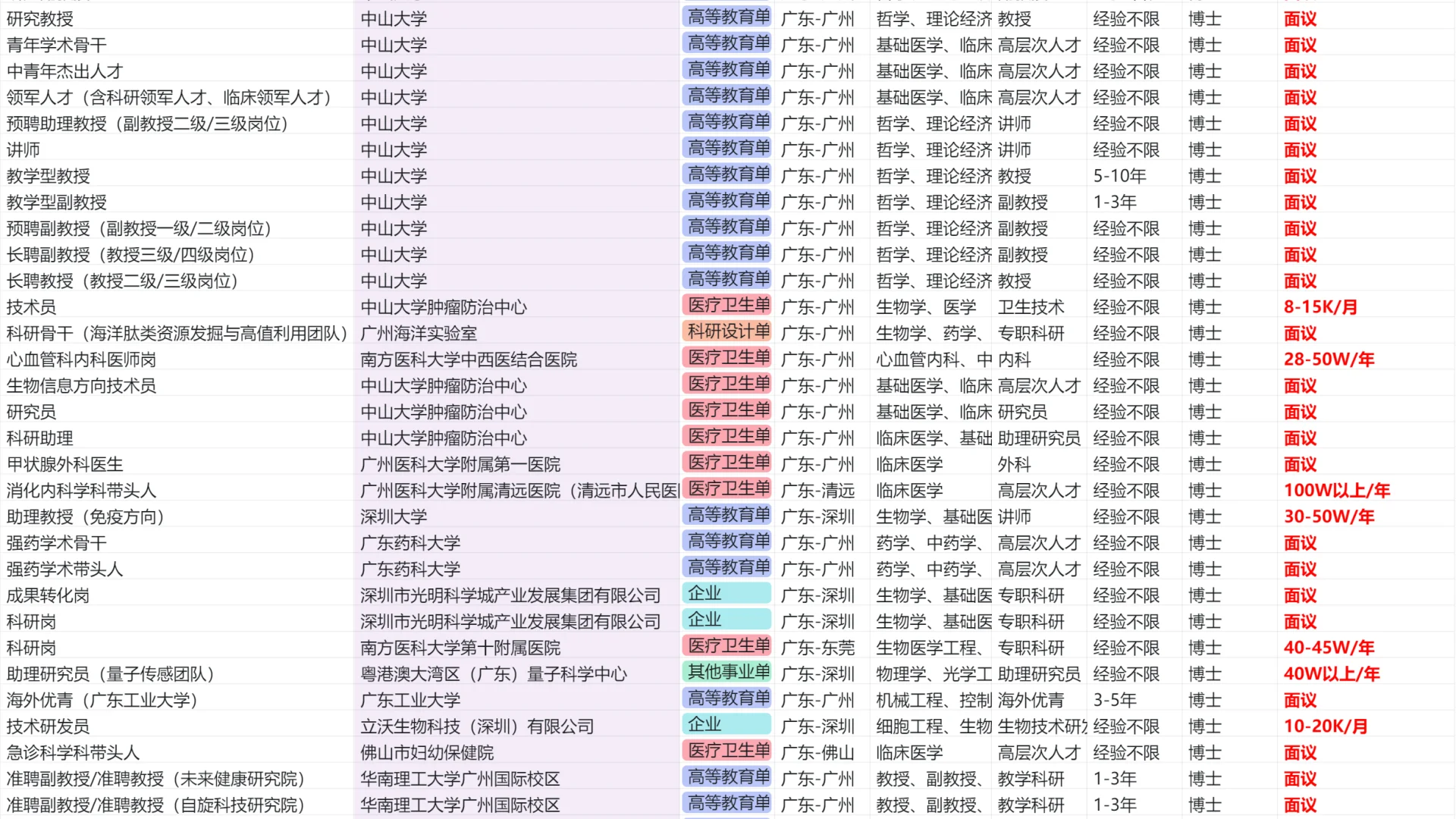The height and width of the screenshot is (819, 1456).
Task: Select the 技术员 job title cell
Action: (x=31, y=307)
